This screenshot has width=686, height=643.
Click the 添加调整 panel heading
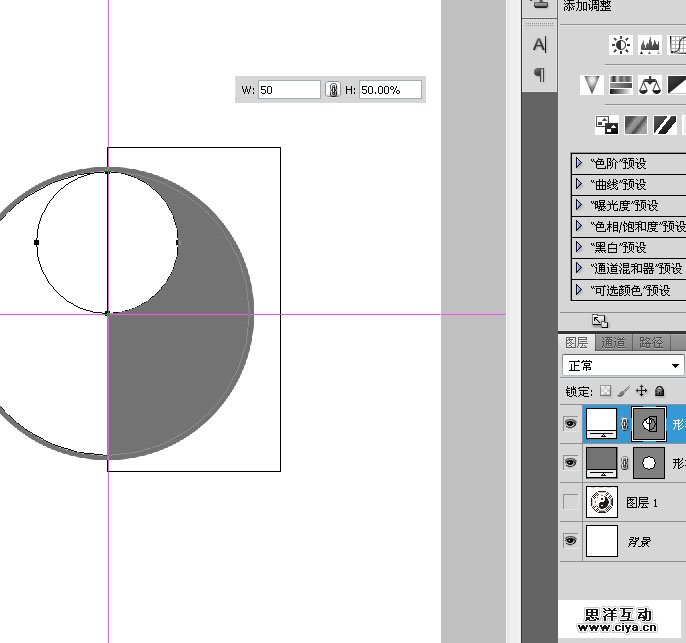click(587, 6)
